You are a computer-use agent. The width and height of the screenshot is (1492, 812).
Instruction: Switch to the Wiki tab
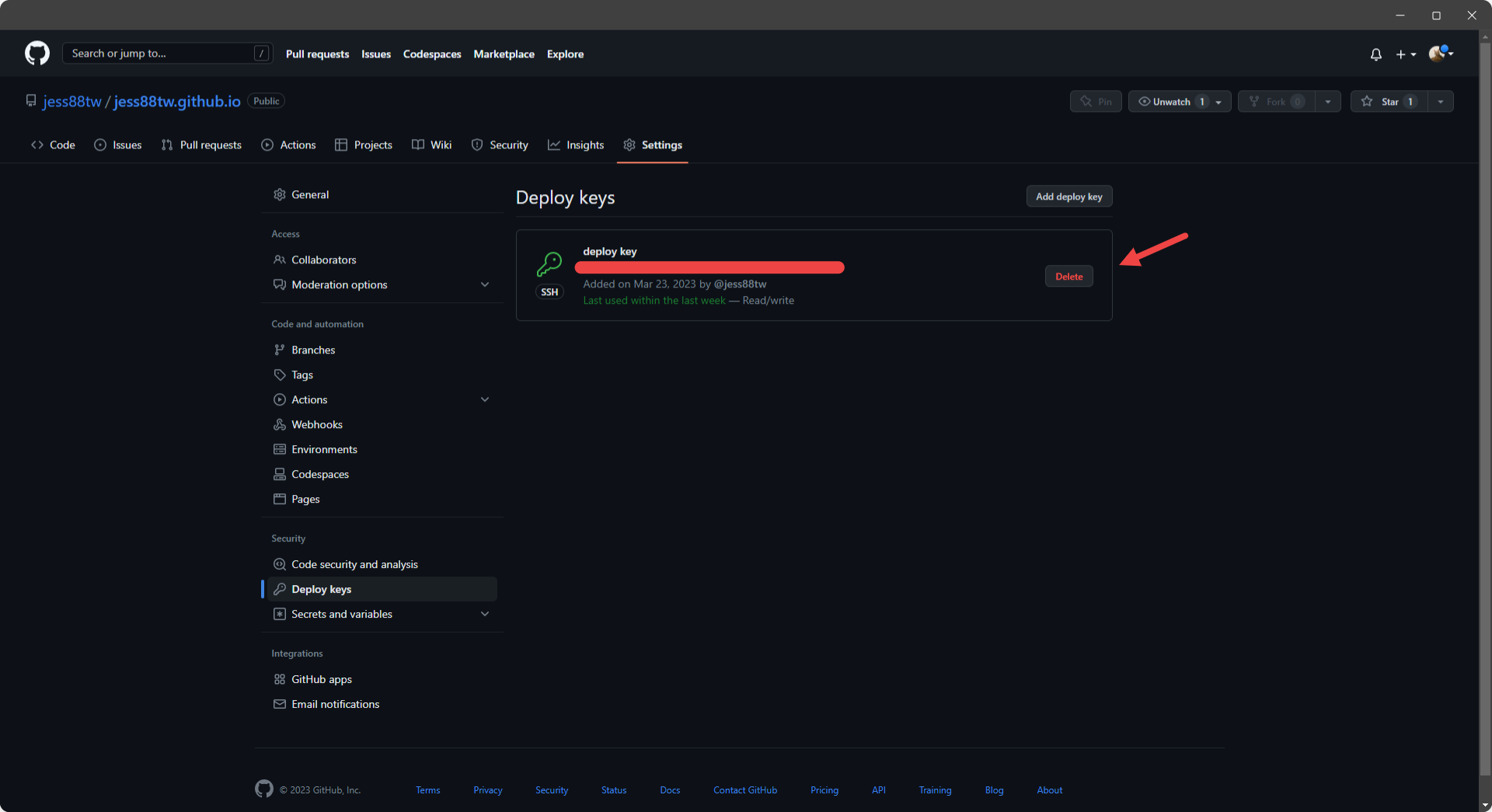coord(432,145)
